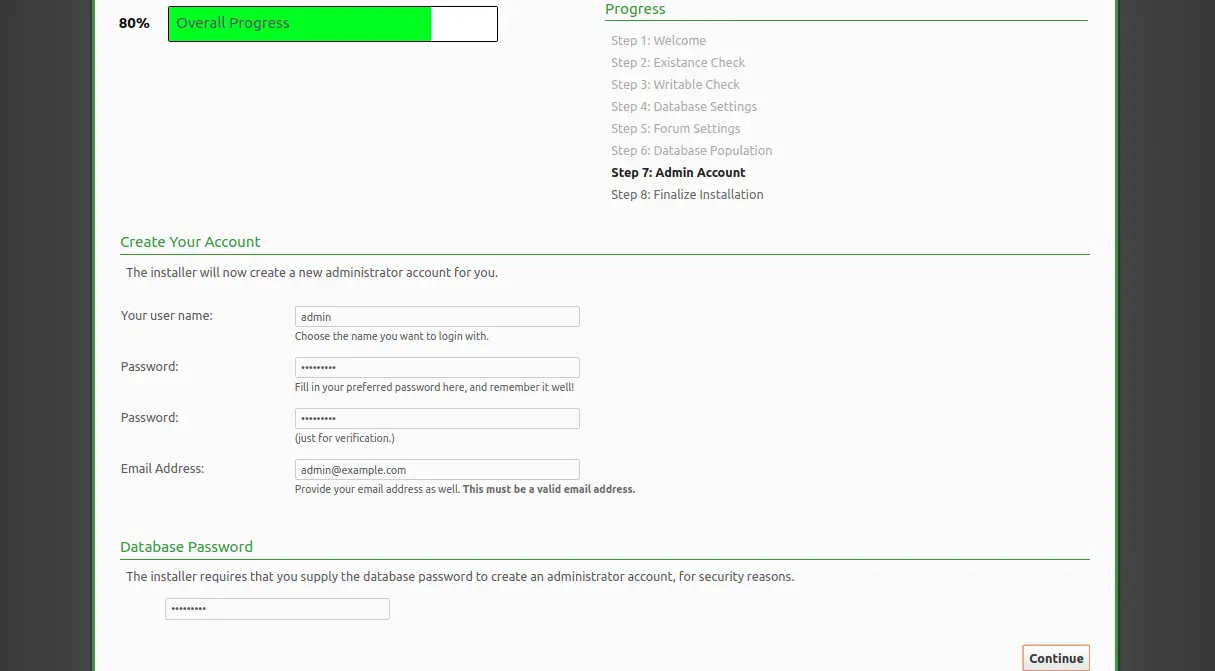This screenshot has width=1215, height=671.
Task: Click the 'Create Your Account' heading
Action: (190, 242)
